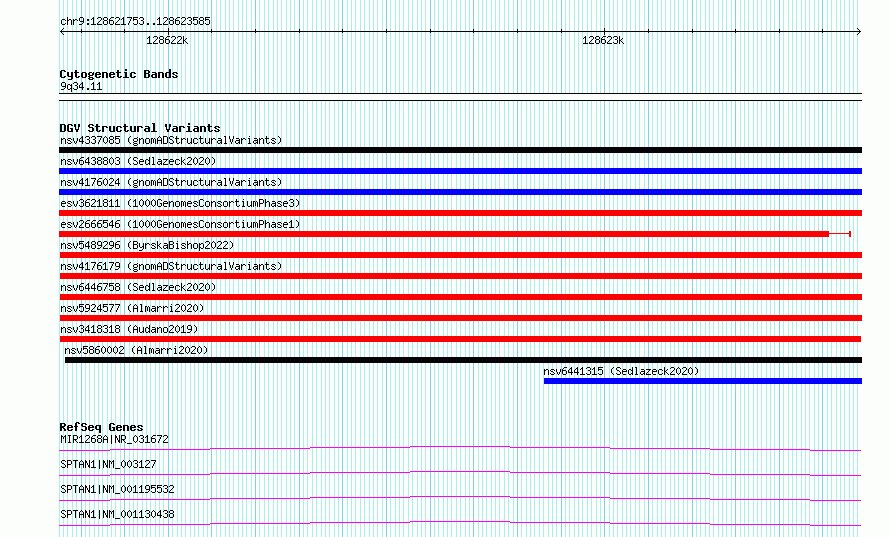Click the RefSeq Genes track title
The height and width of the screenshot is (537, 890).
pyautogui.click(x=101, y=427)
